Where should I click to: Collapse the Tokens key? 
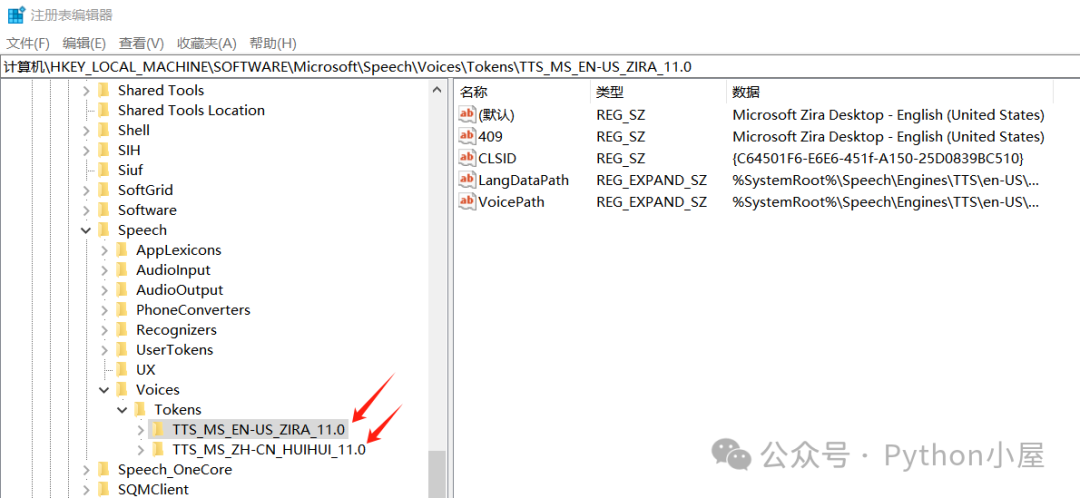coord(123,410)
